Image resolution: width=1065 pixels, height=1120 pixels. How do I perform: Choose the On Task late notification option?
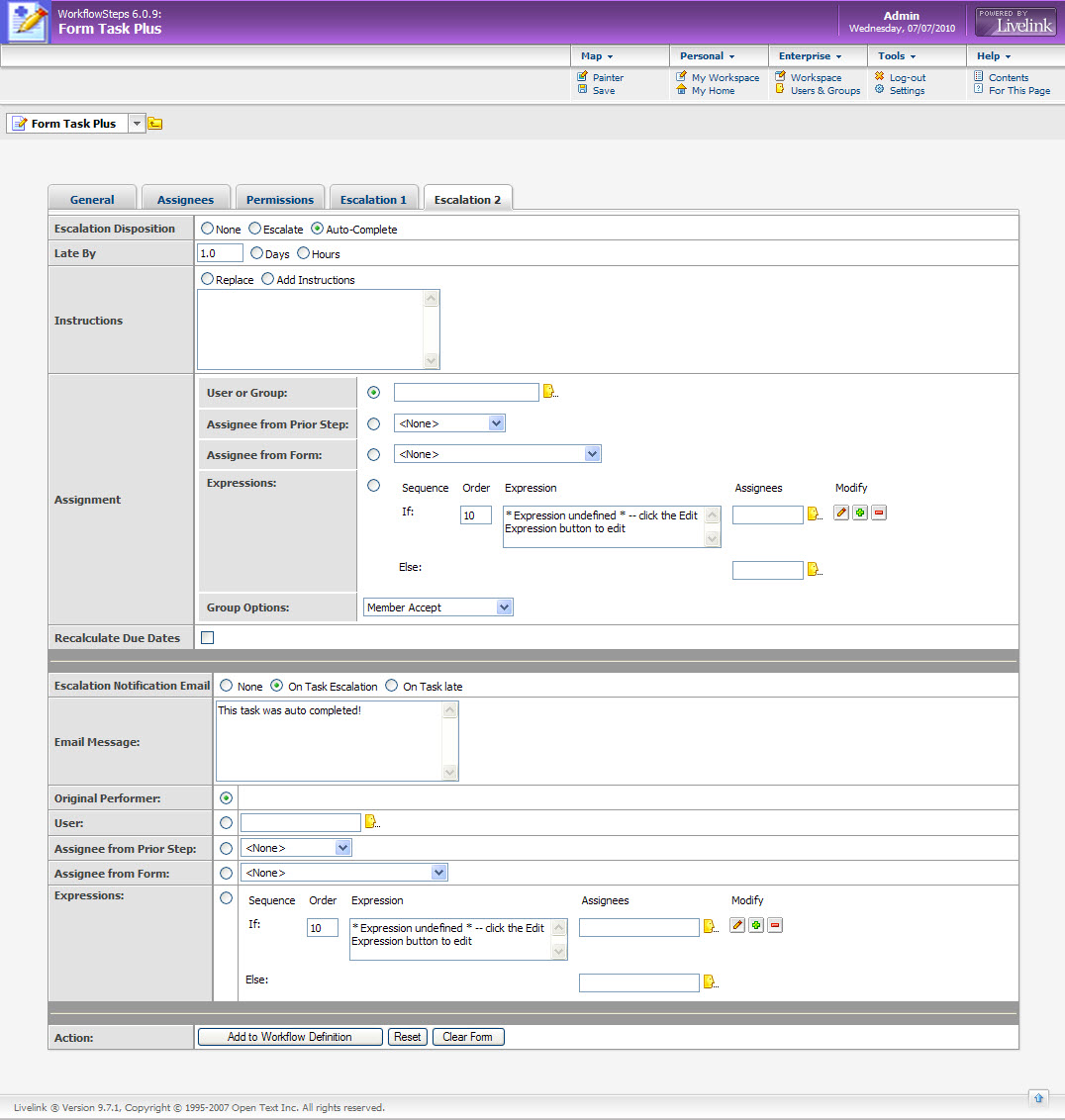point(392,686)
